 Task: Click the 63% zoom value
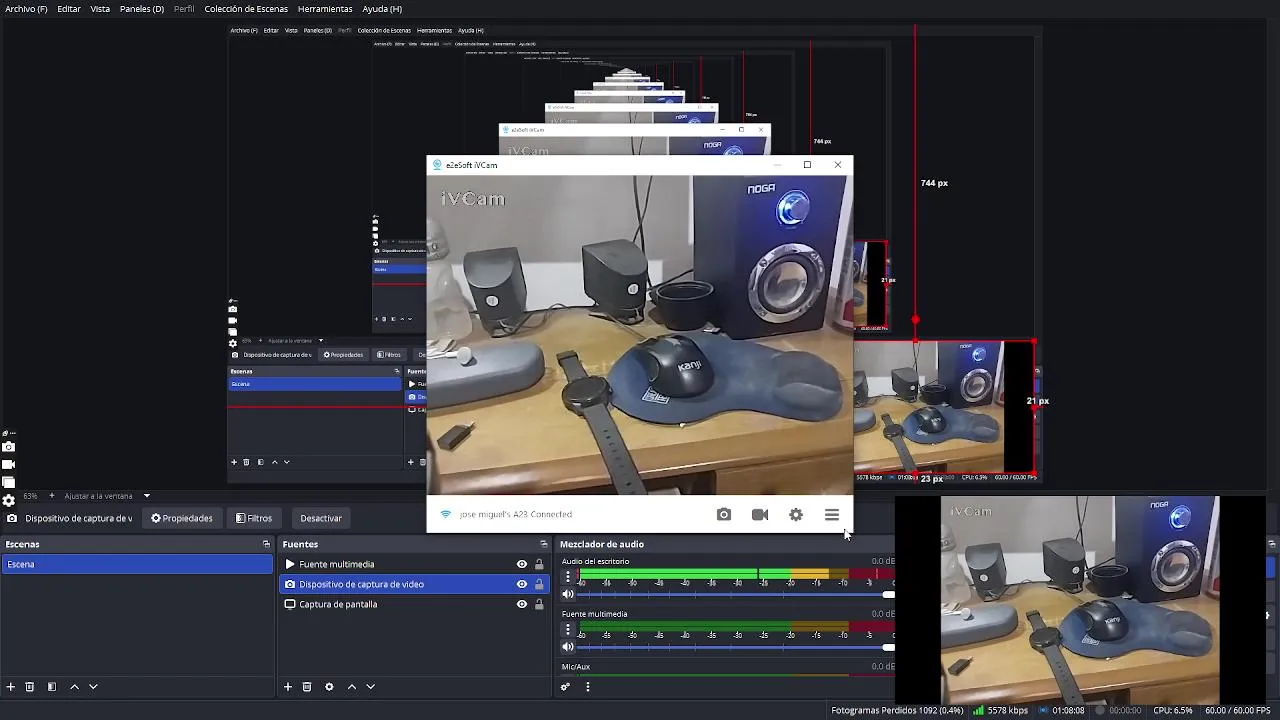click(x=30, y=496)
